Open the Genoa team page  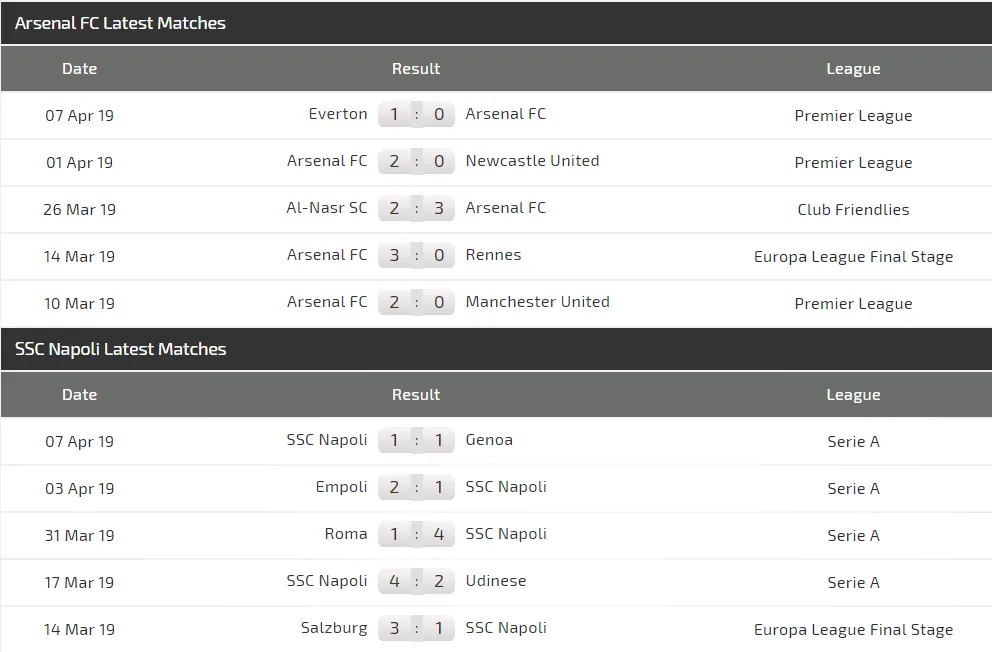coord(489,440)
